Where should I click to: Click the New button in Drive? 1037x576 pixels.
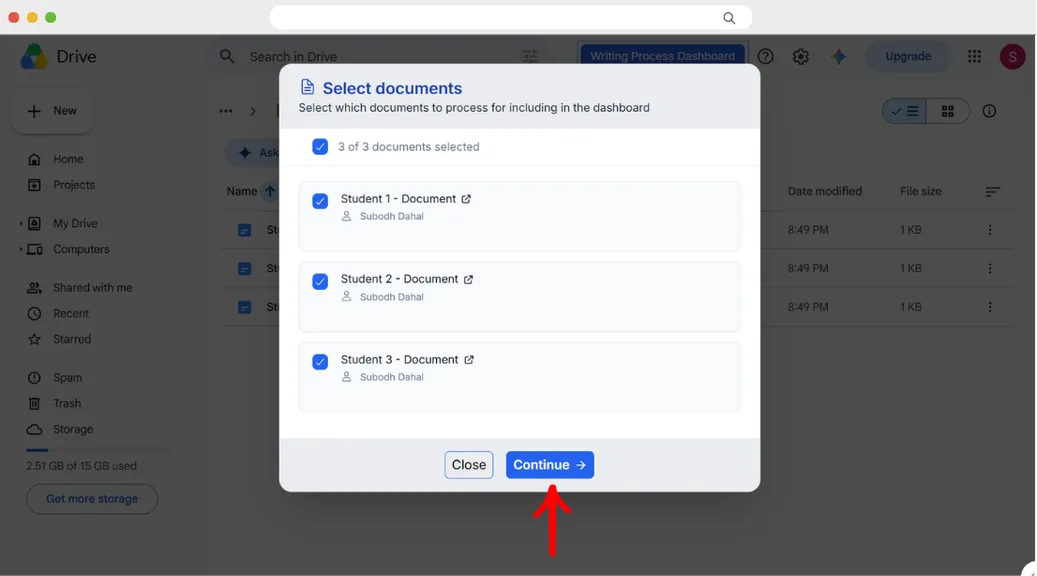click(52, 111)
